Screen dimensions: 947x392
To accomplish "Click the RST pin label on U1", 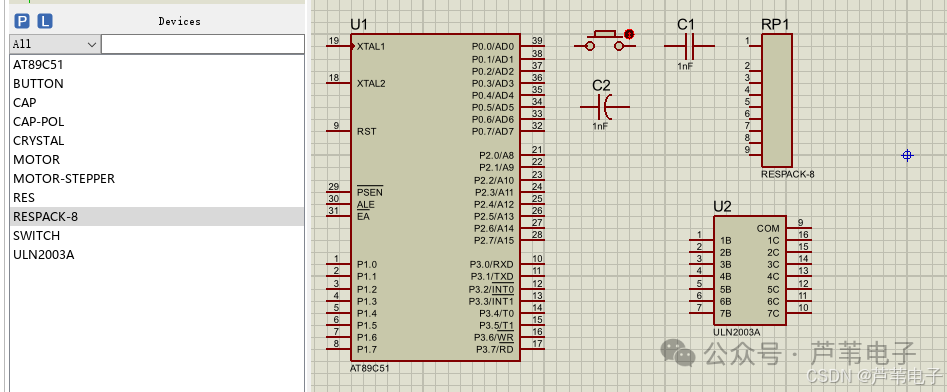I will 367,131.
